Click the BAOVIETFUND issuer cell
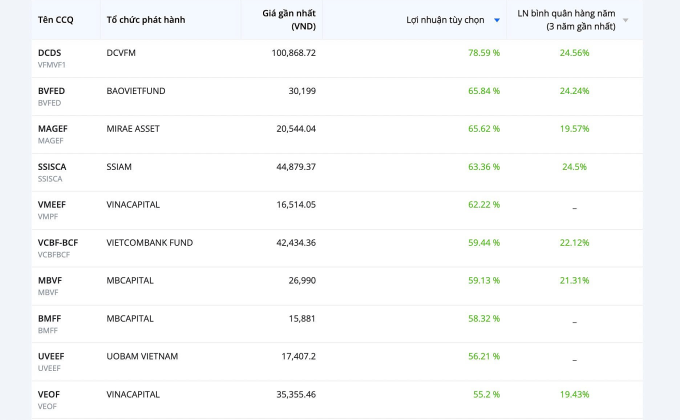The image size is (680, 420). tap(136, 90)
